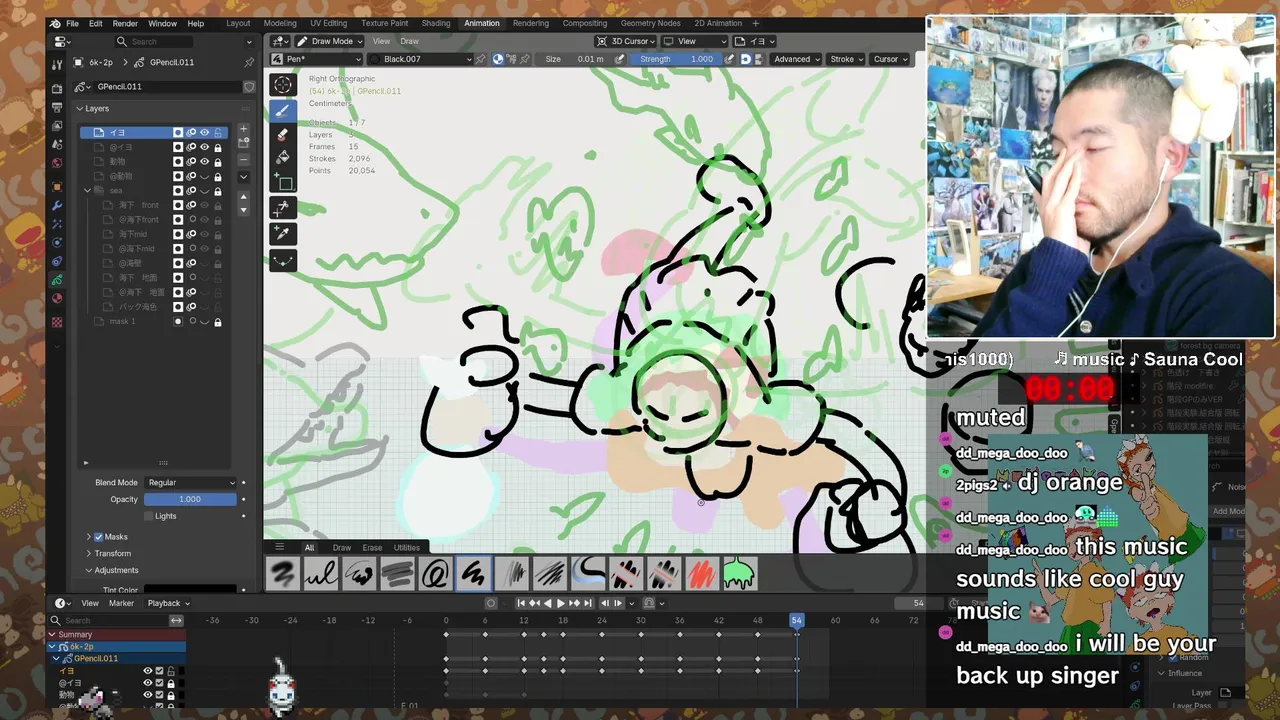This screenshot has width=1280, height=720.
Task: Toggle the lock on sea group
Action: click(x=218, y=190)
